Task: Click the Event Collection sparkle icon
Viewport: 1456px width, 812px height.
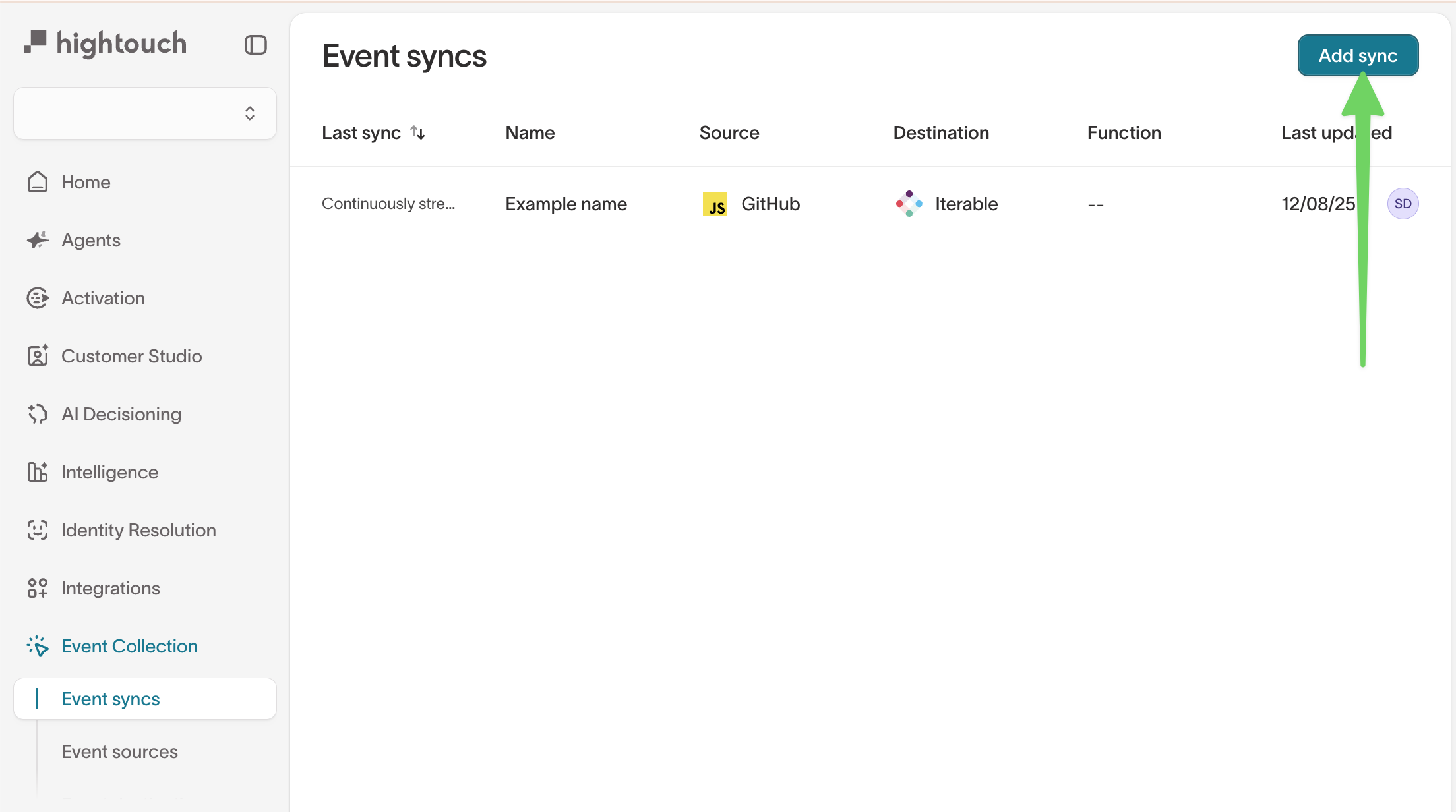Action: click(x=38, y=646)
